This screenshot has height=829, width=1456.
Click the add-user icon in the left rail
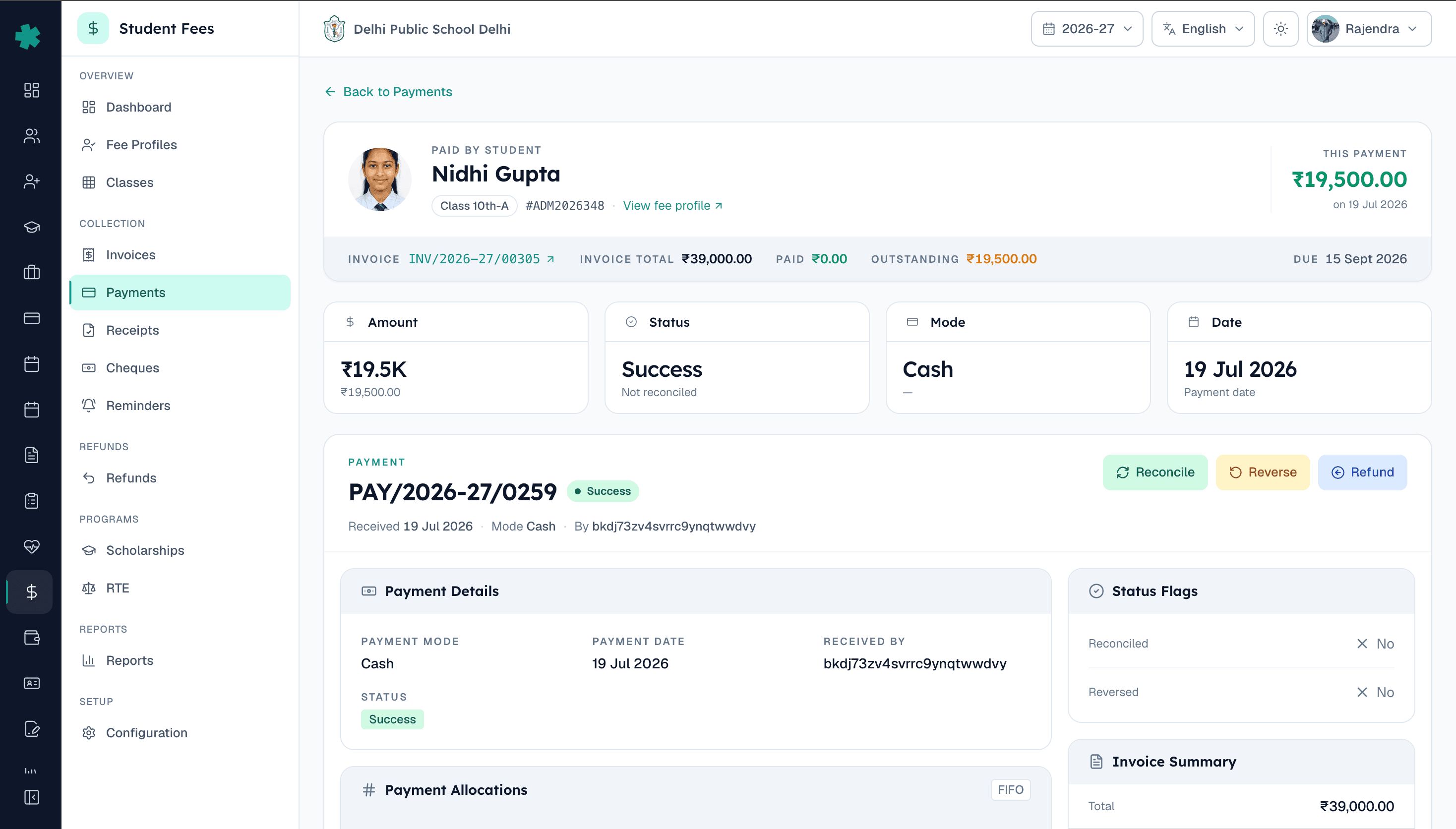pos(31,181)
